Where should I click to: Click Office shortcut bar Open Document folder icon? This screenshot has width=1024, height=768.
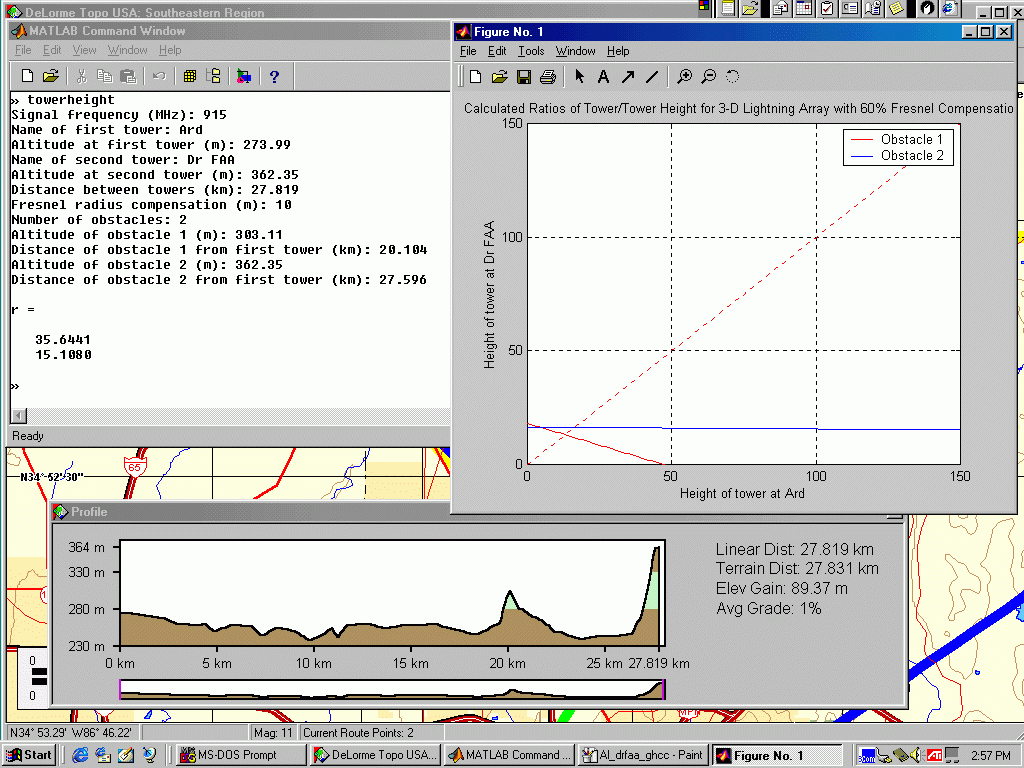[x=750, y=8]
